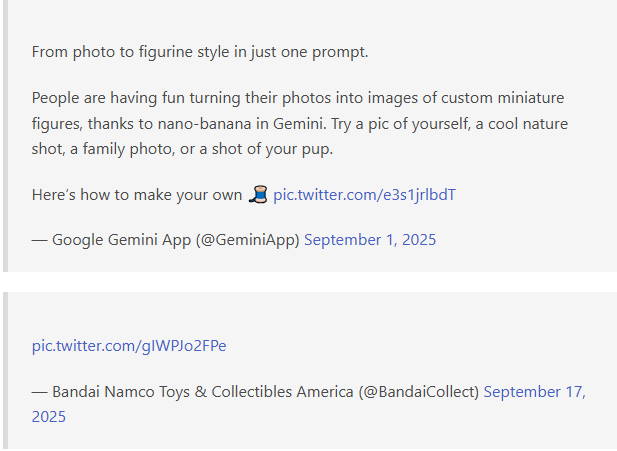
Task: Click the "Google Gemini App" author name
Action: pos(112,240)
